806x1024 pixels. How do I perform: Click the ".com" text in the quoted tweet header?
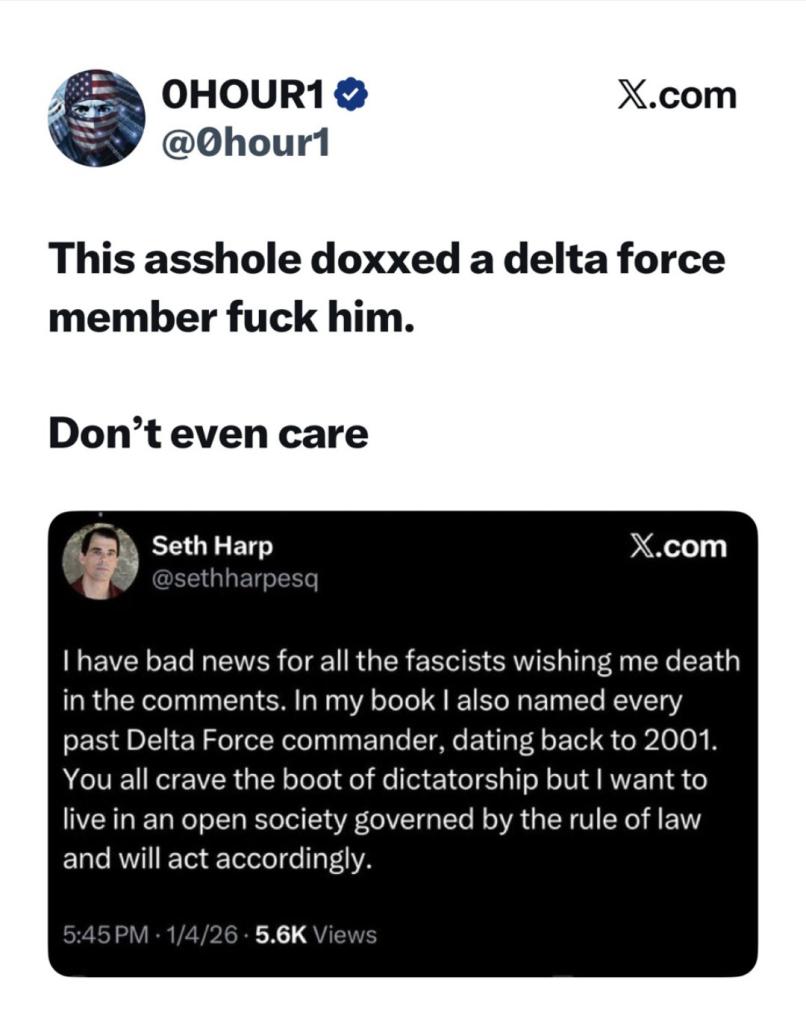(x=697, y=547)
